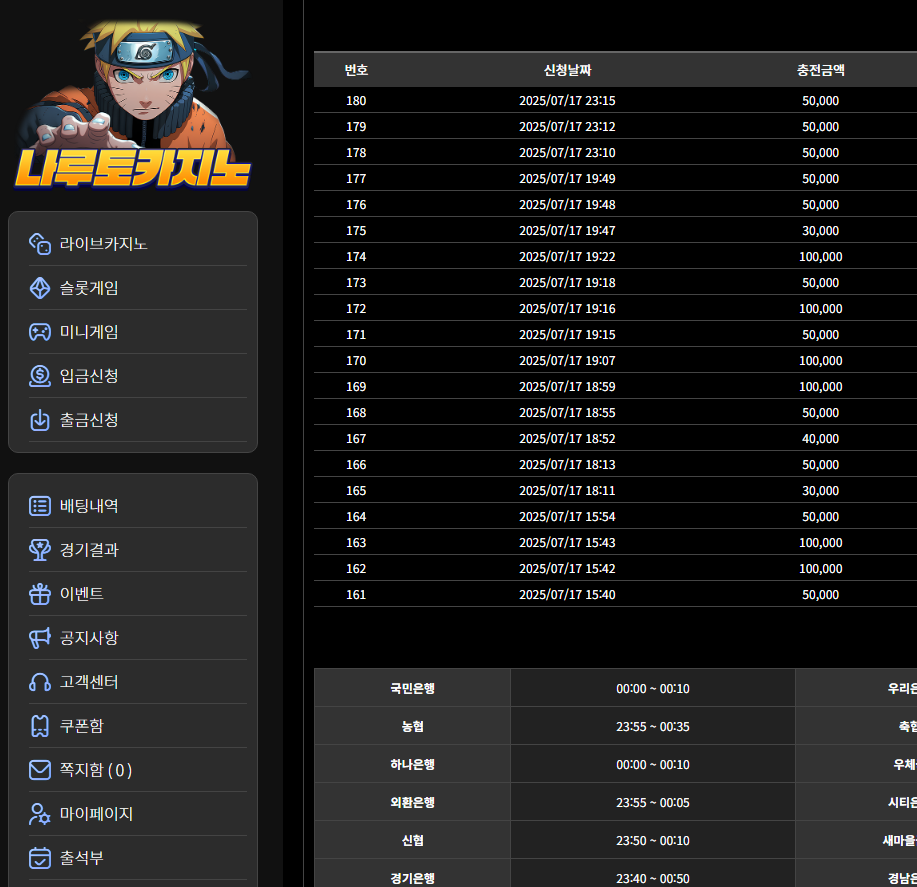Click the 쪽지함 envelope icon
The width and height of the screenshot is (917, 887).
click(40, 770)
